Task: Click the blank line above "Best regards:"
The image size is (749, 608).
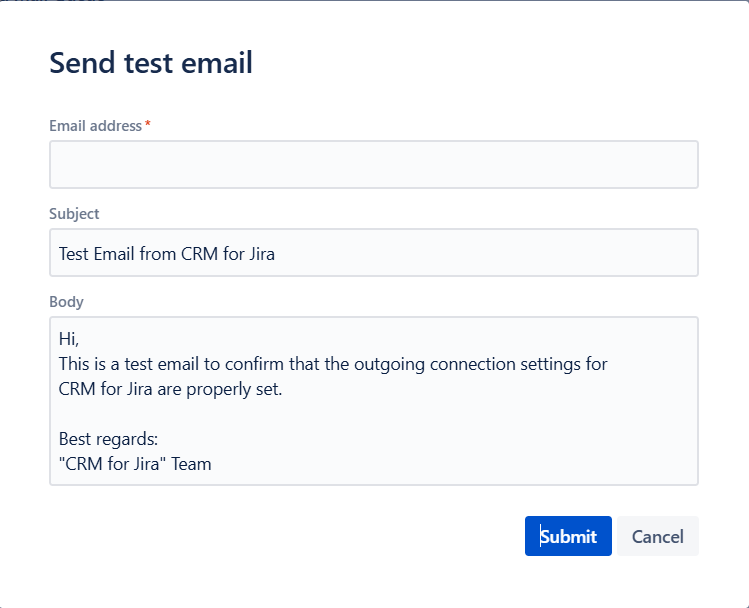Action: coord(200,414)
